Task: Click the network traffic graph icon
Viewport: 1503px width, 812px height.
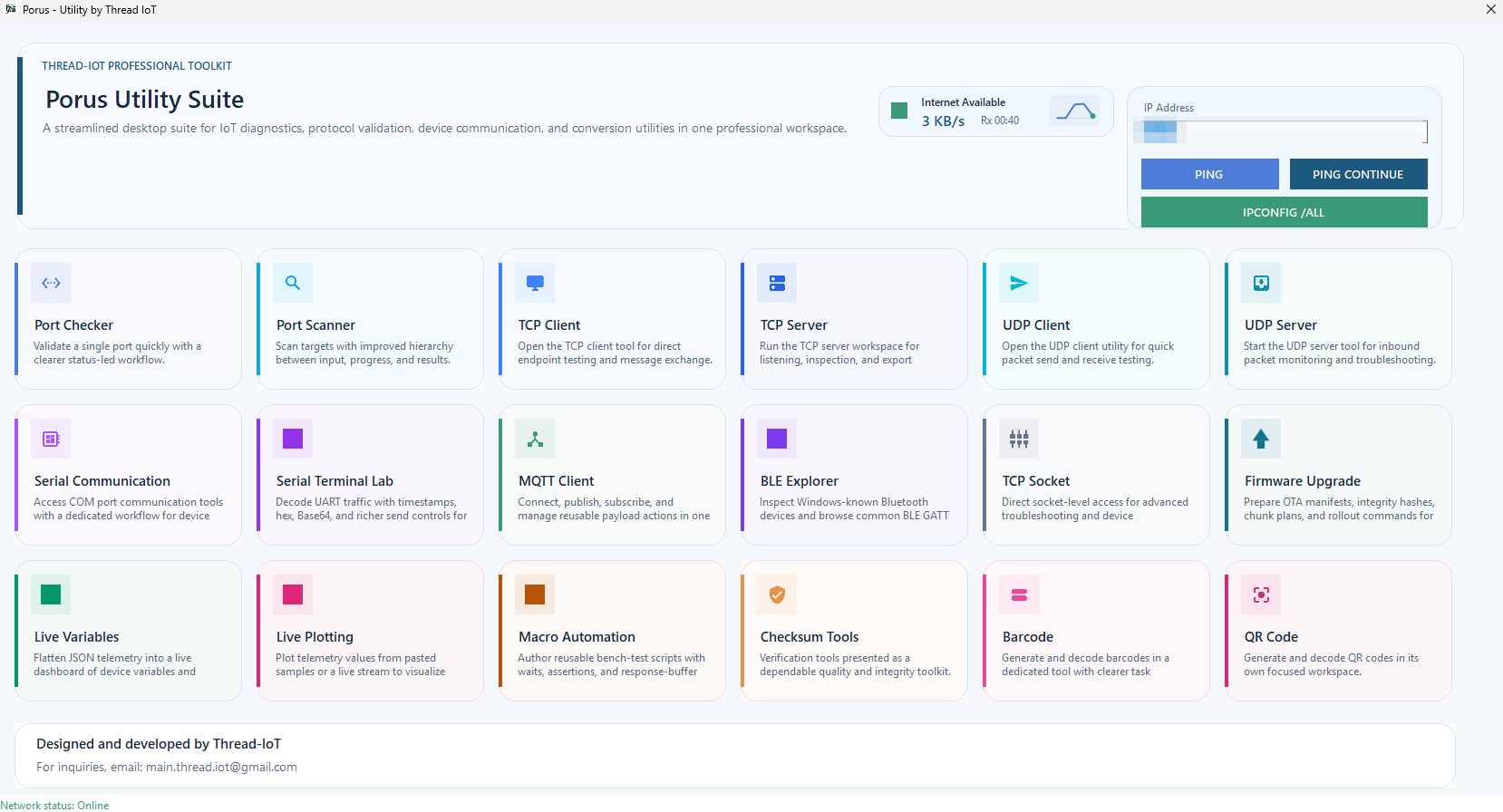Action: tap(1074, 111)
